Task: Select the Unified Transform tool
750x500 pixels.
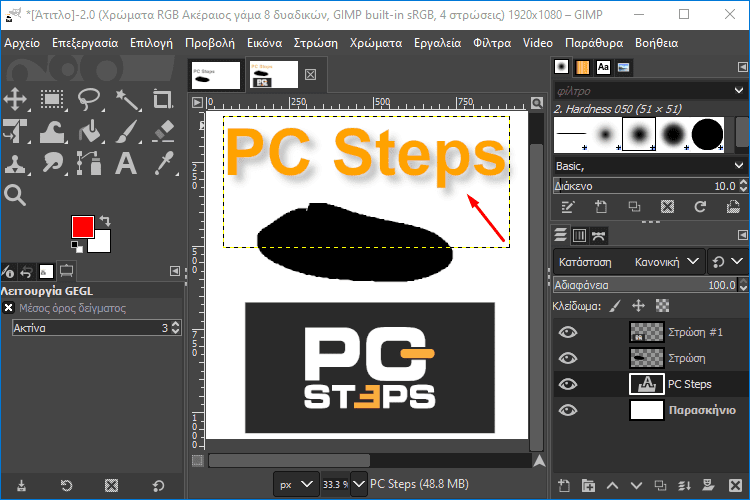Action: click(15, 131)
